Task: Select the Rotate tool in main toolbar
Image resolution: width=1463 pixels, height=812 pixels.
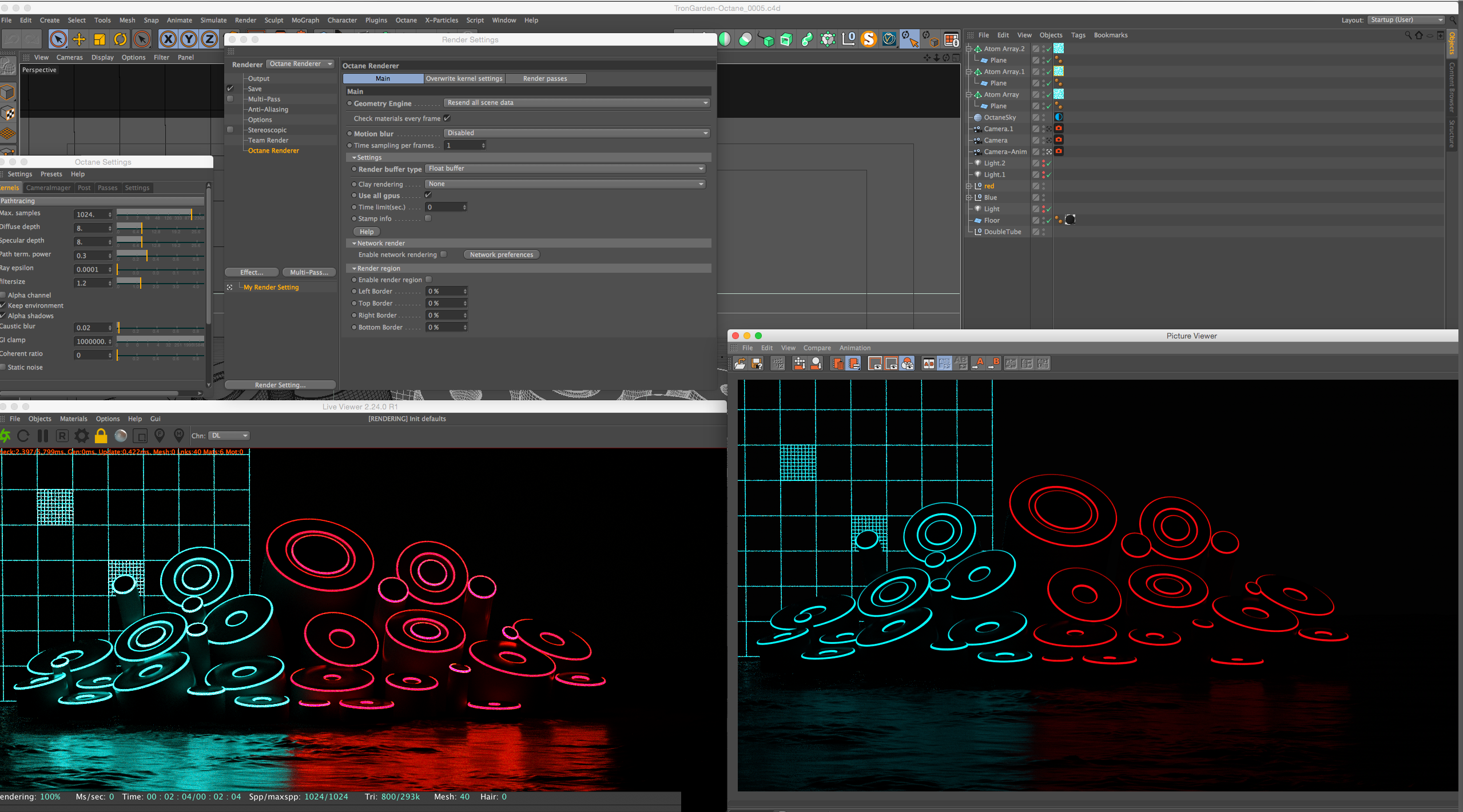Action: (120, 39)
